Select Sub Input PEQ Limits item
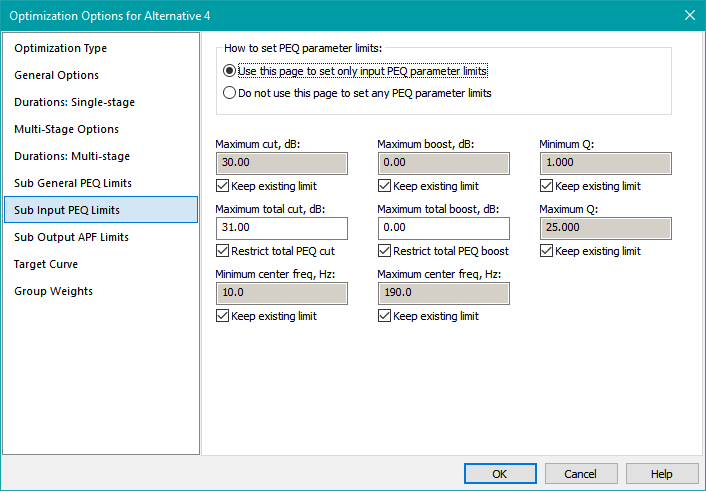The width and height of the screenshot is (706, 491). (x=101, y=210)
